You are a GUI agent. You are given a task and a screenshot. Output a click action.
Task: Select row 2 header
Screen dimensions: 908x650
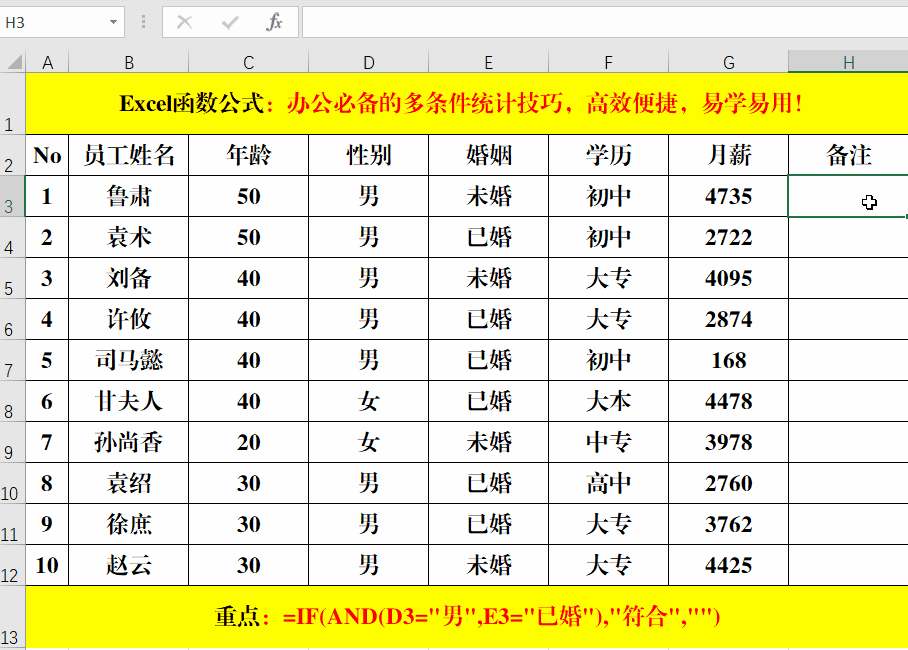point(12,155)
